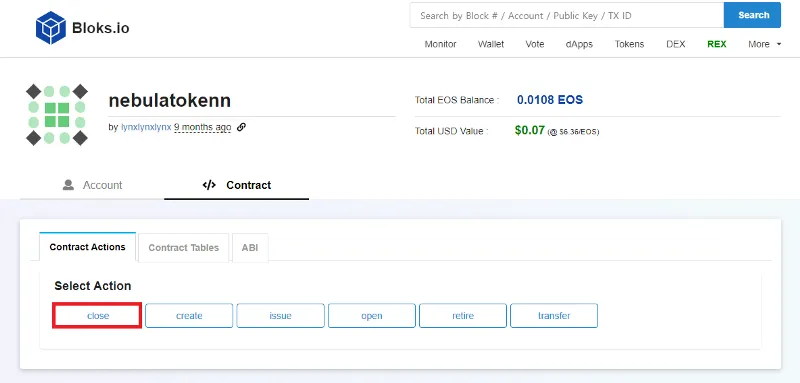
Task: Open the Tokens menu item
Action: 629,44
